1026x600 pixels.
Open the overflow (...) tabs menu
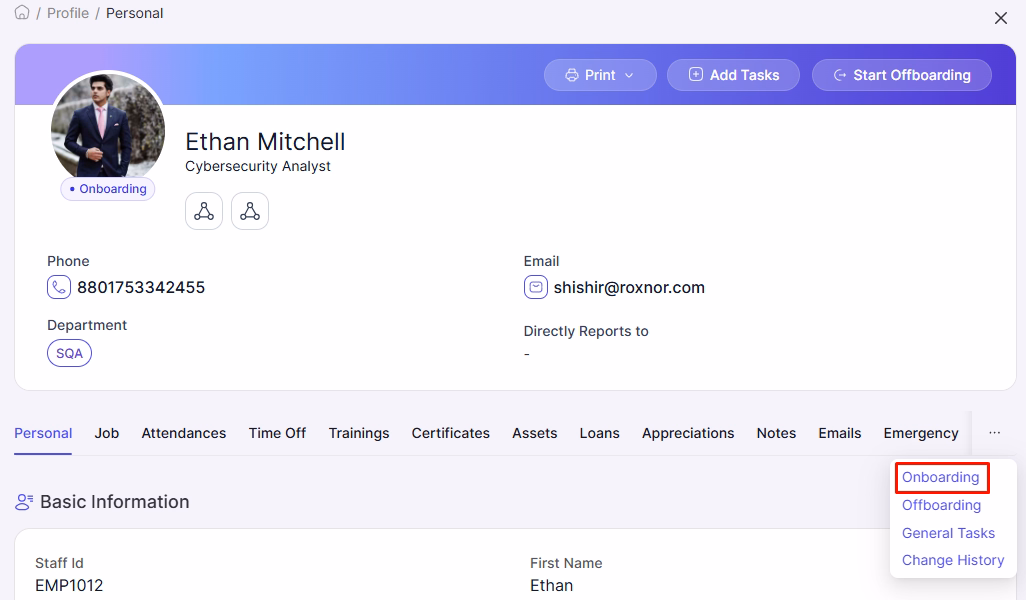994,433
